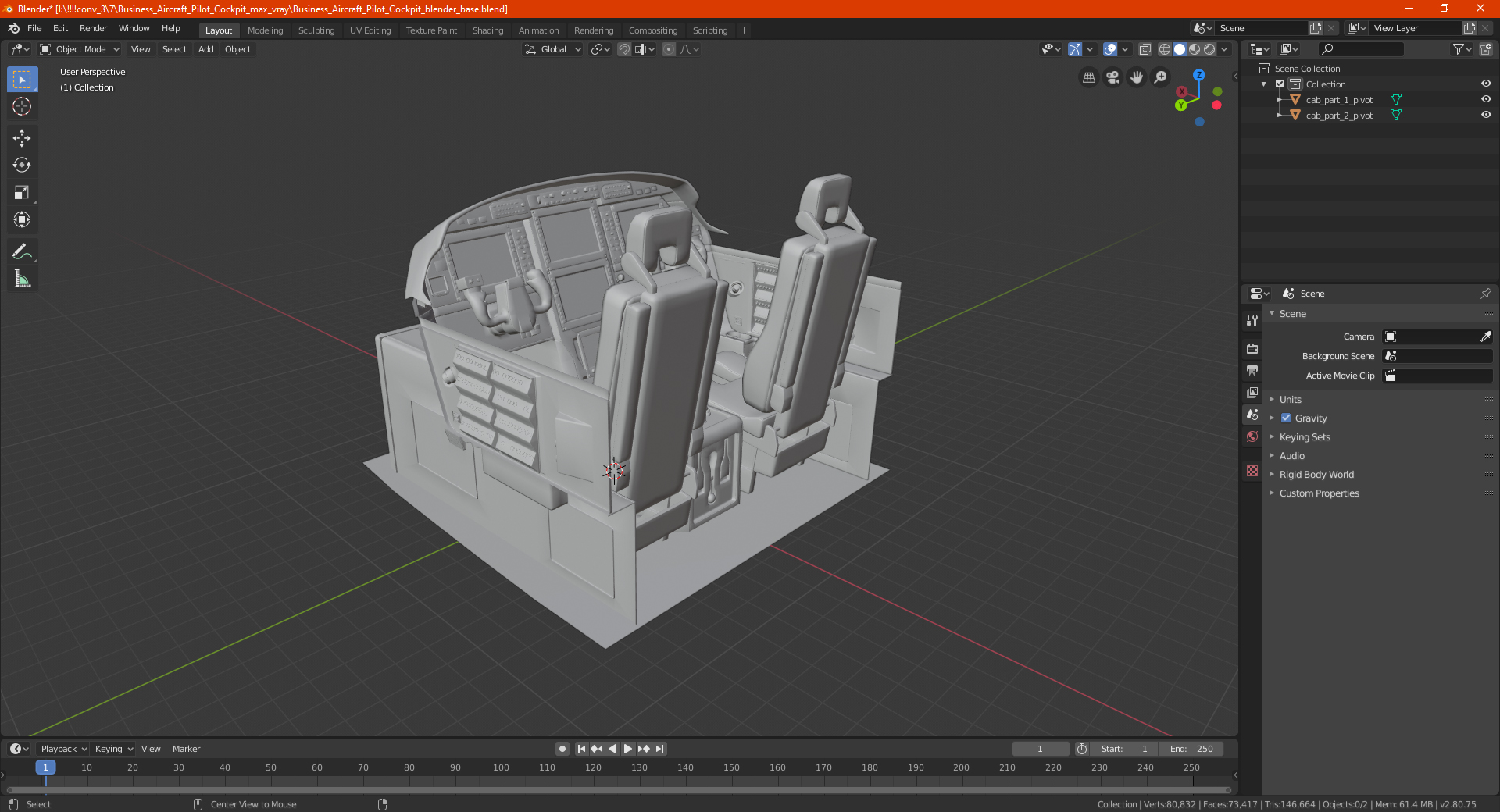Click the current frame number field
Viewport: 1500px width, 812px height.
pos(1040,749)
